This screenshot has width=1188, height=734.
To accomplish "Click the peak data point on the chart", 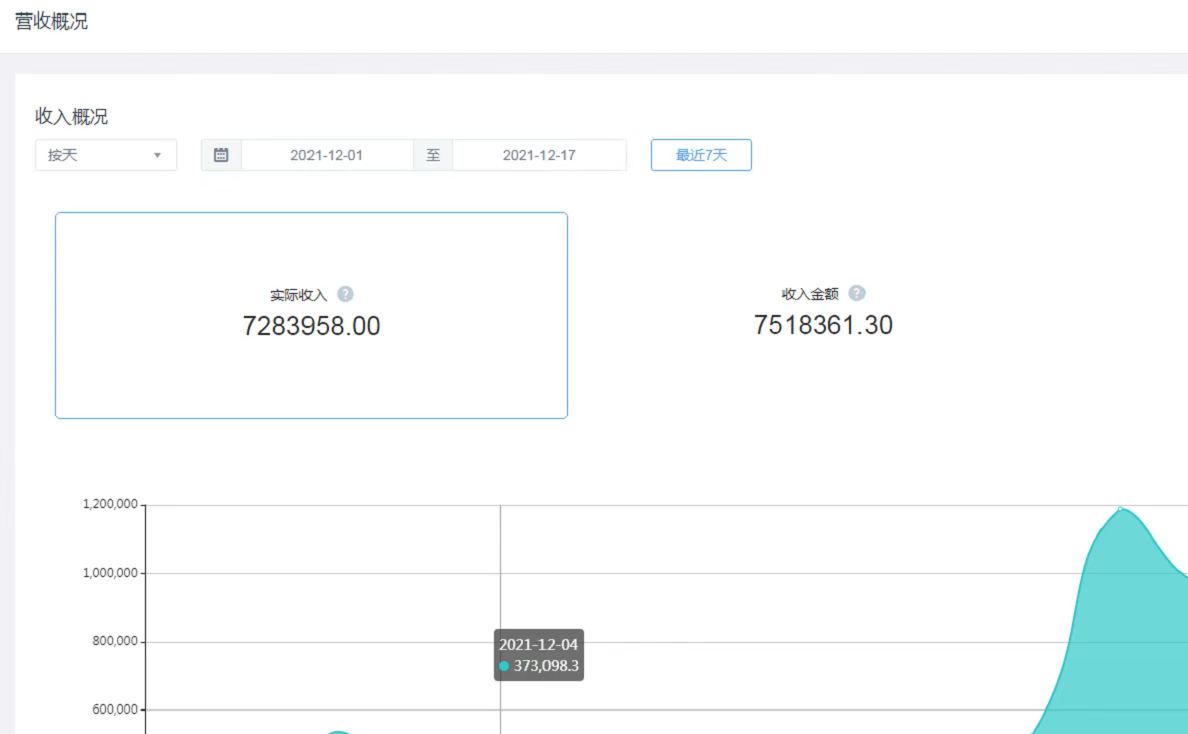I will coord(1120,508).
